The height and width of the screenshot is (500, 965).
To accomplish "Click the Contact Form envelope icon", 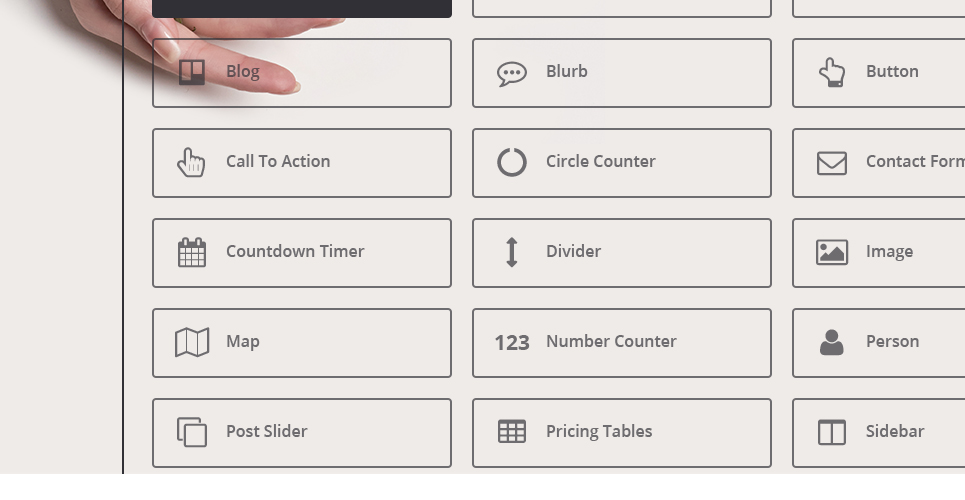I will point(832,162).
